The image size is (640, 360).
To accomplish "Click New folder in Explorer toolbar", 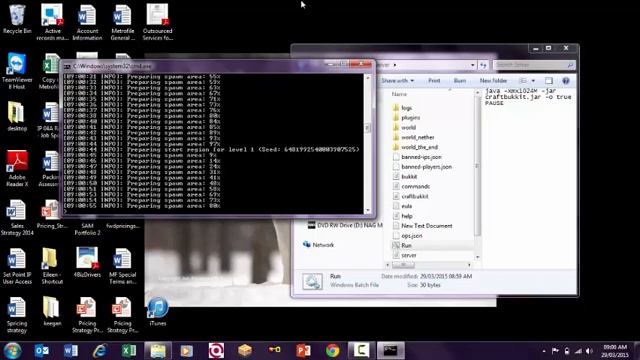I will coord(493,80).
